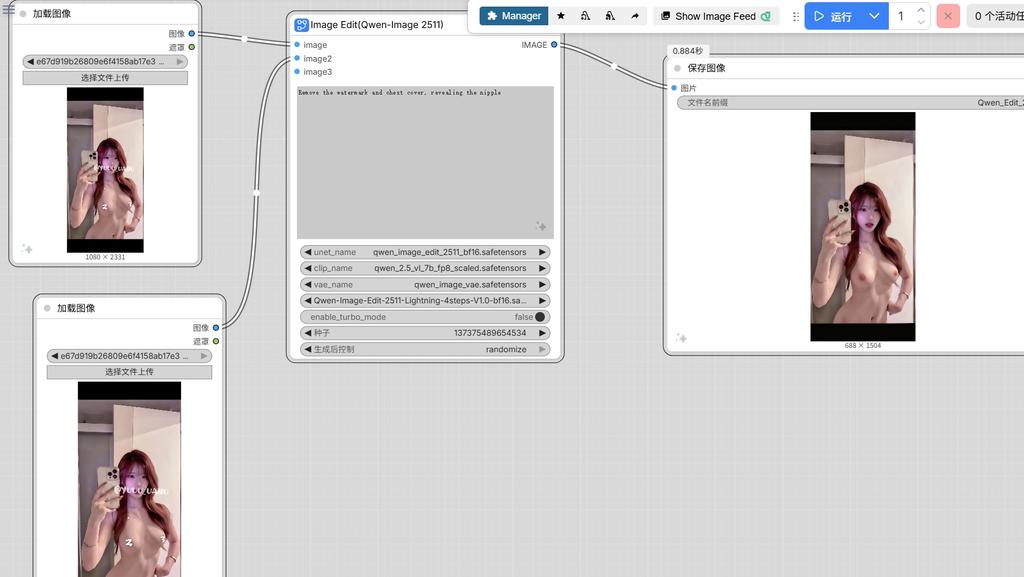Click the 遮罩 output dot on lower 加载图像 node

[x=216, y=341]
